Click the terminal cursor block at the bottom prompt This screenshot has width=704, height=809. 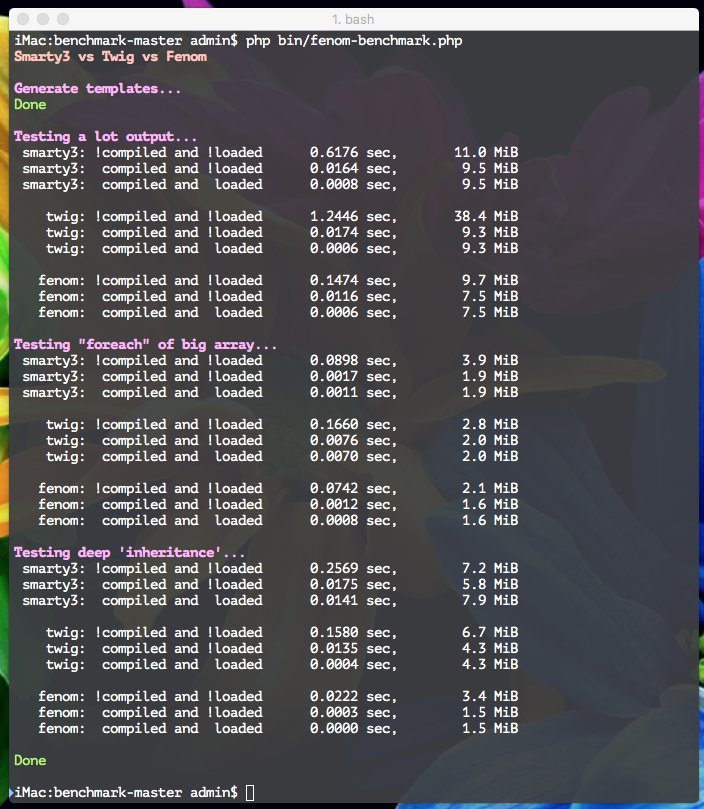coord(250,792)
